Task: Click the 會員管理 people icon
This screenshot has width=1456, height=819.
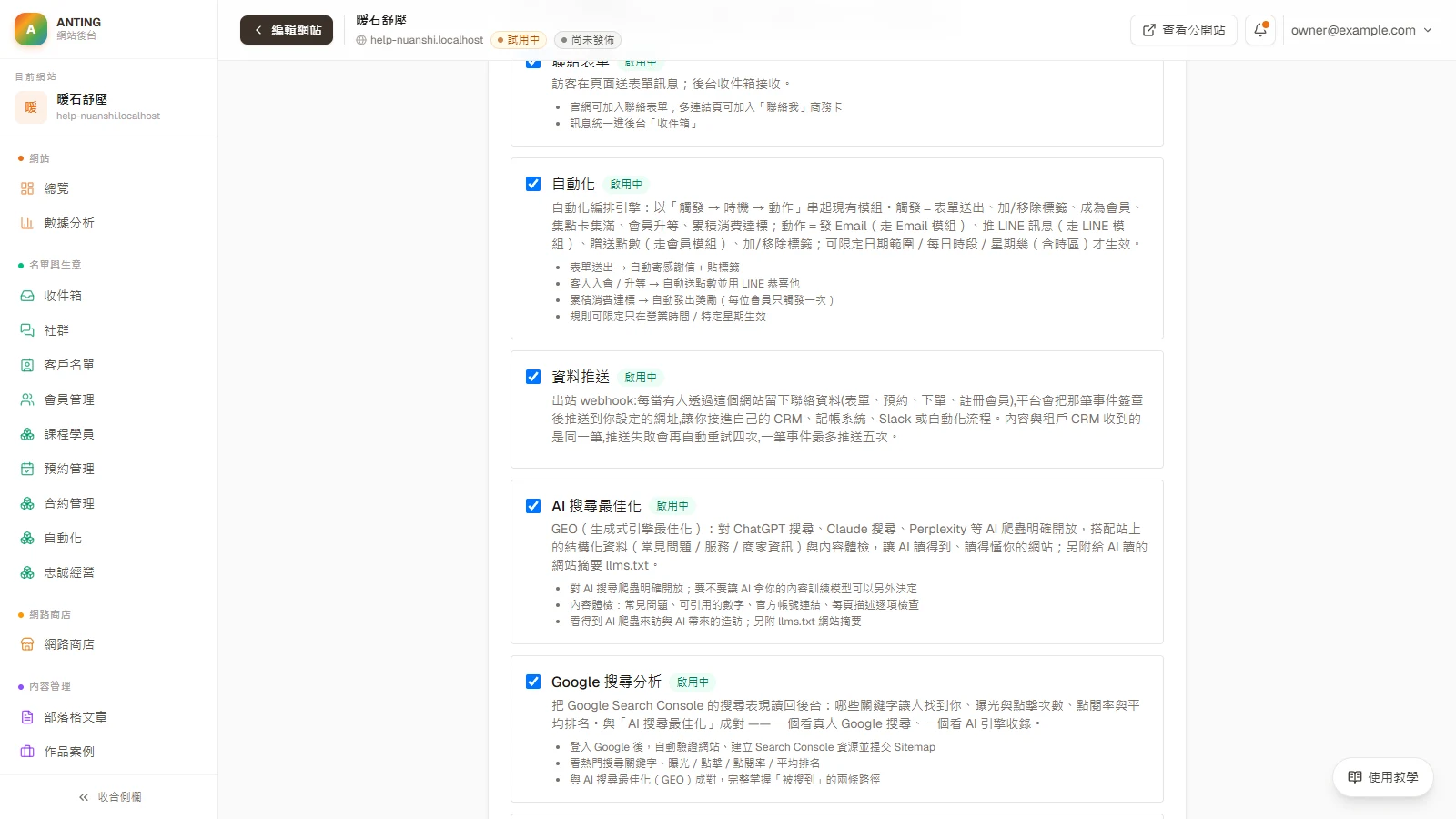Action: (x=27, y=399)
